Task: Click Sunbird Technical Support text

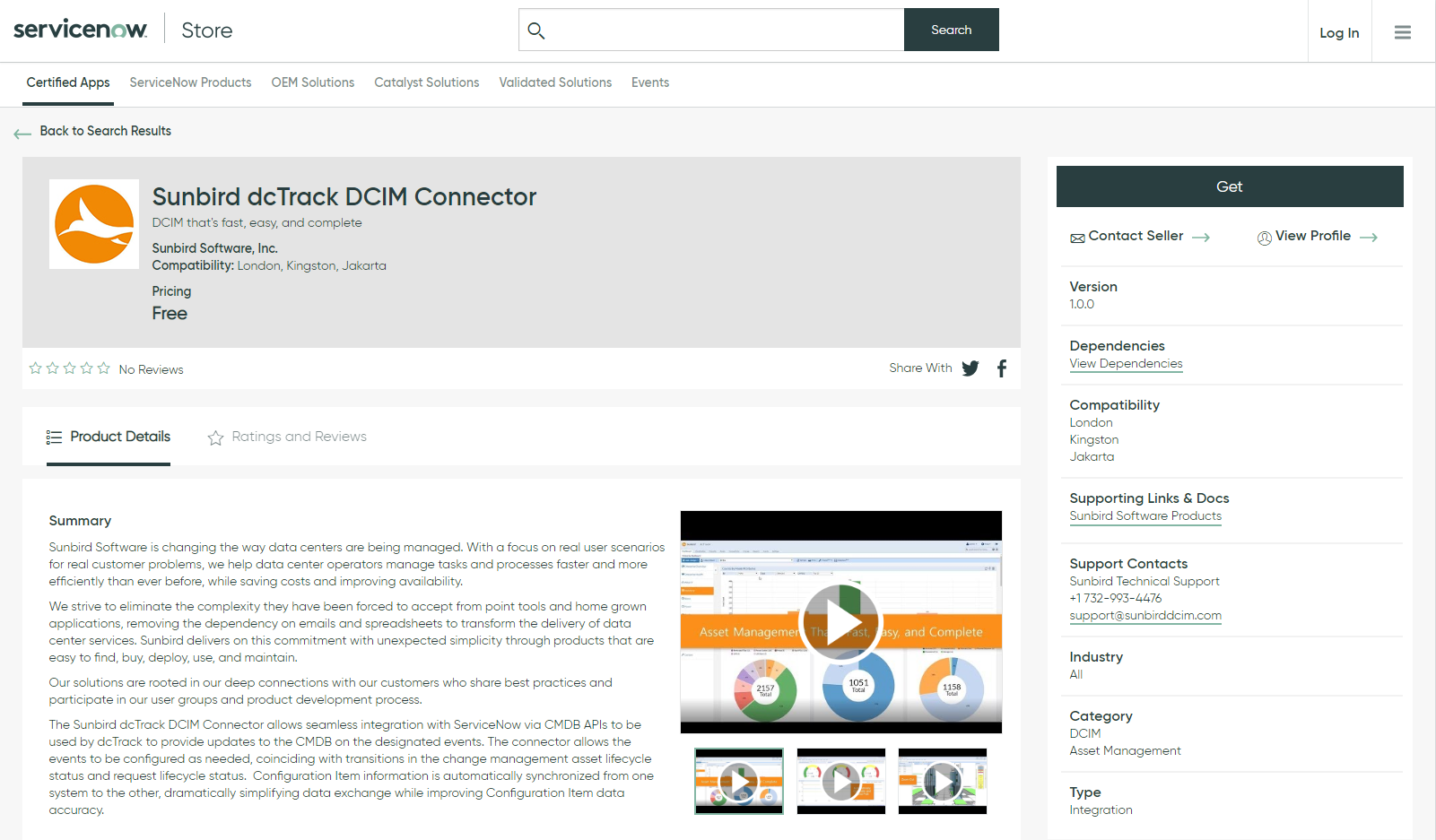Action: (x=1144, y=581)
